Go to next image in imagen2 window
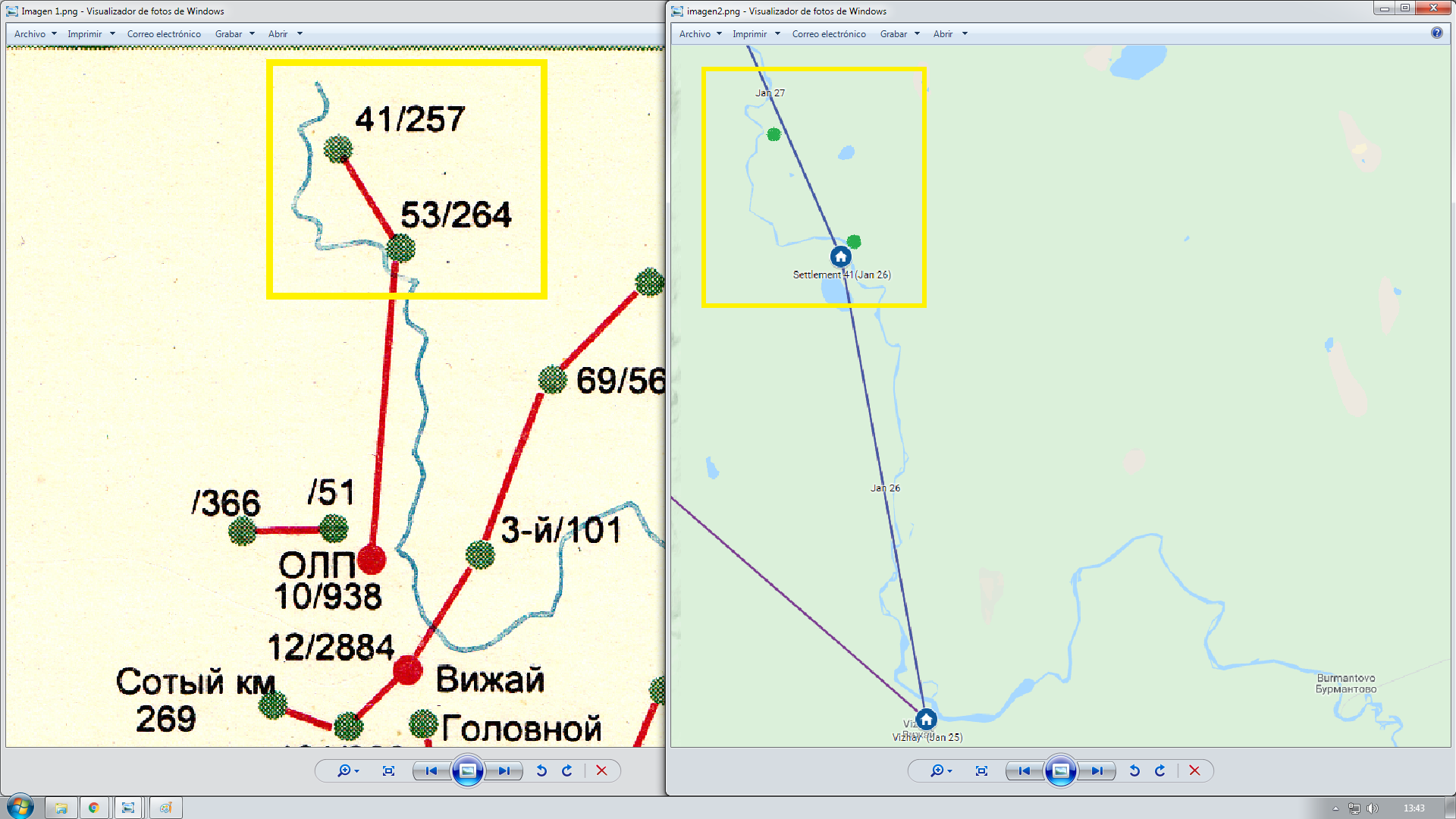The width and height of the screenshot is (1456, 819). (1097, 770)
